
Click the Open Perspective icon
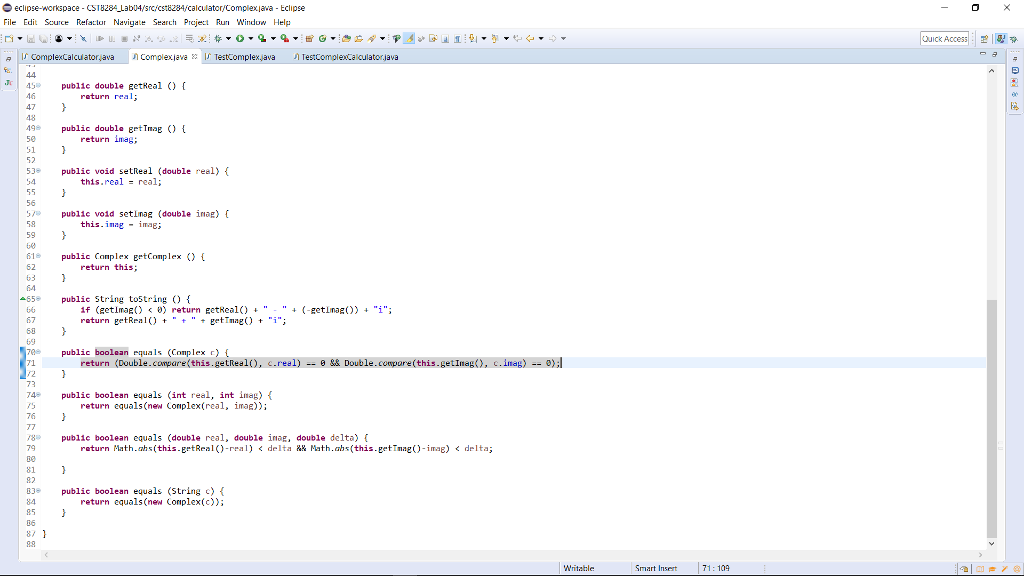pyautogui.click(x=984, y=39)
